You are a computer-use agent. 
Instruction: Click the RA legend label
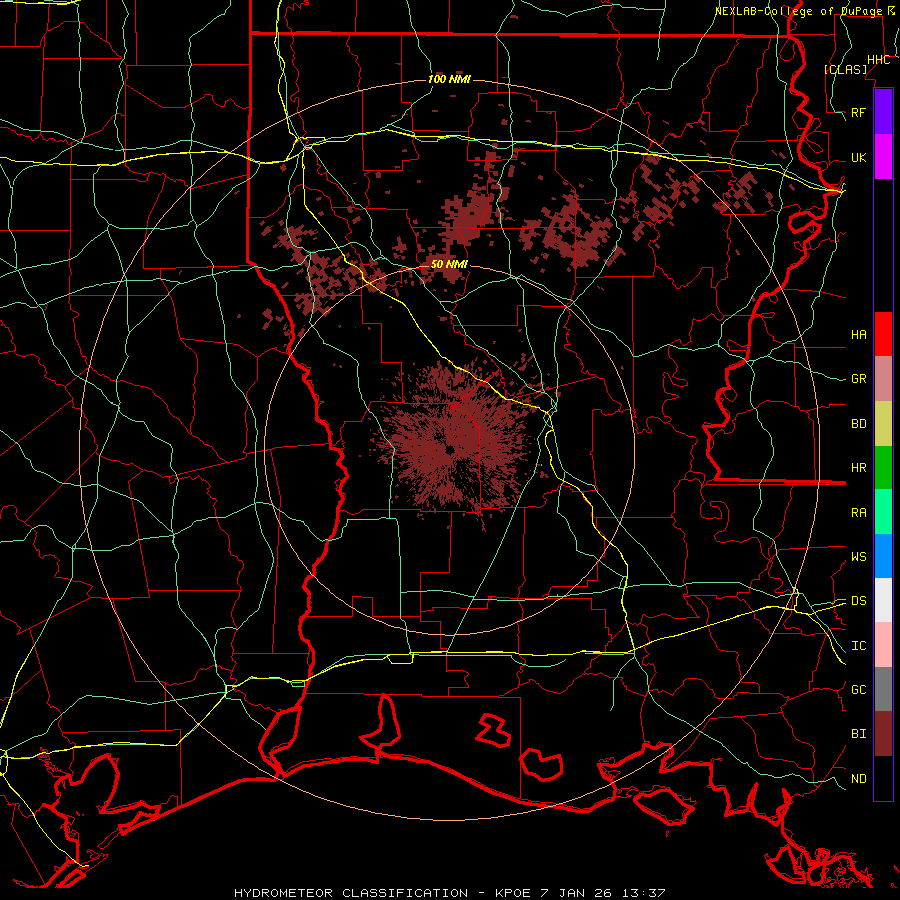click(859, 513)
